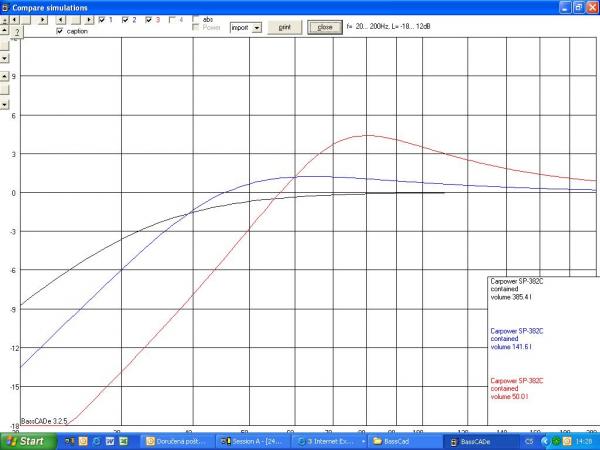Toggle the caption checkbox

point(60,32)
